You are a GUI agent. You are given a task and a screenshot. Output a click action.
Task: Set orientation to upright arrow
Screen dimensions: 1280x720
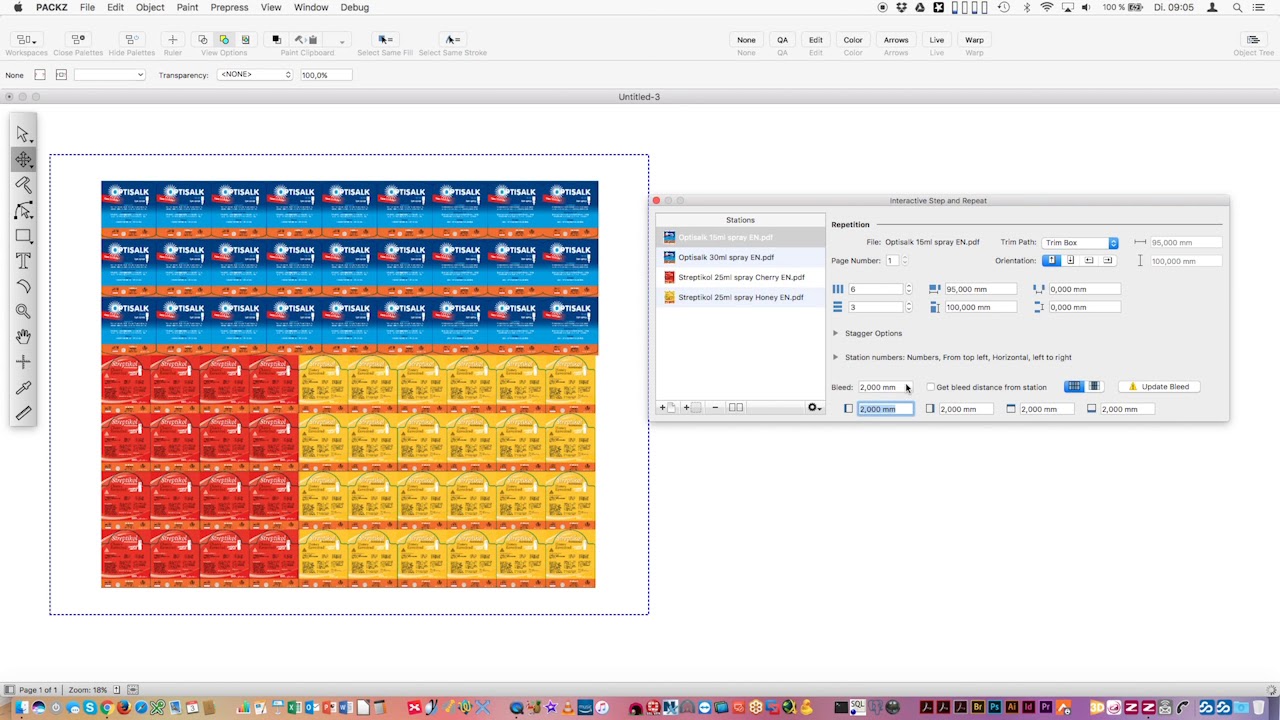pyautogui.click(x=1051, y=261)
